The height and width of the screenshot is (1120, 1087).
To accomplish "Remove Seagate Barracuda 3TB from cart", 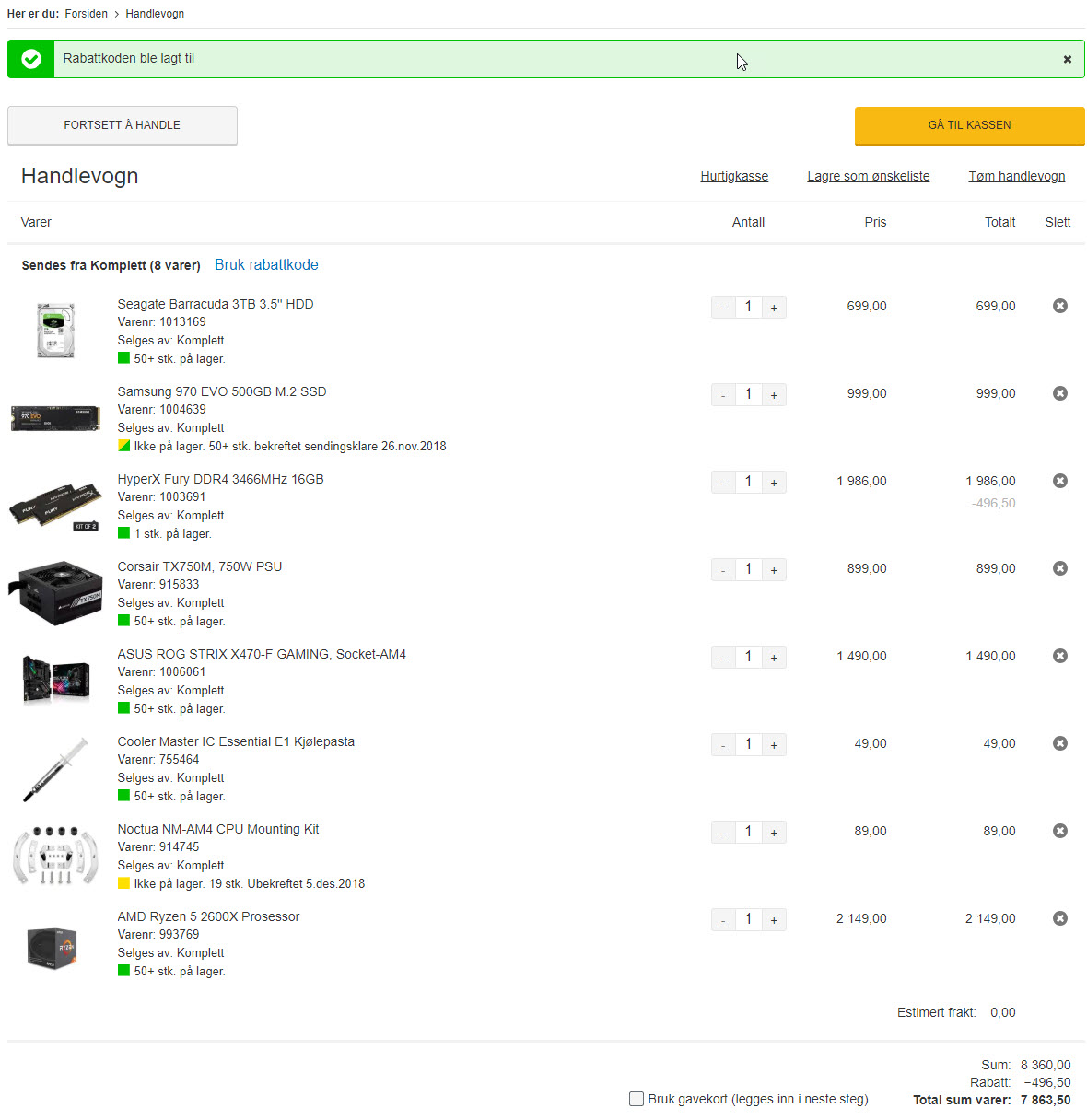I will 1060,306.
